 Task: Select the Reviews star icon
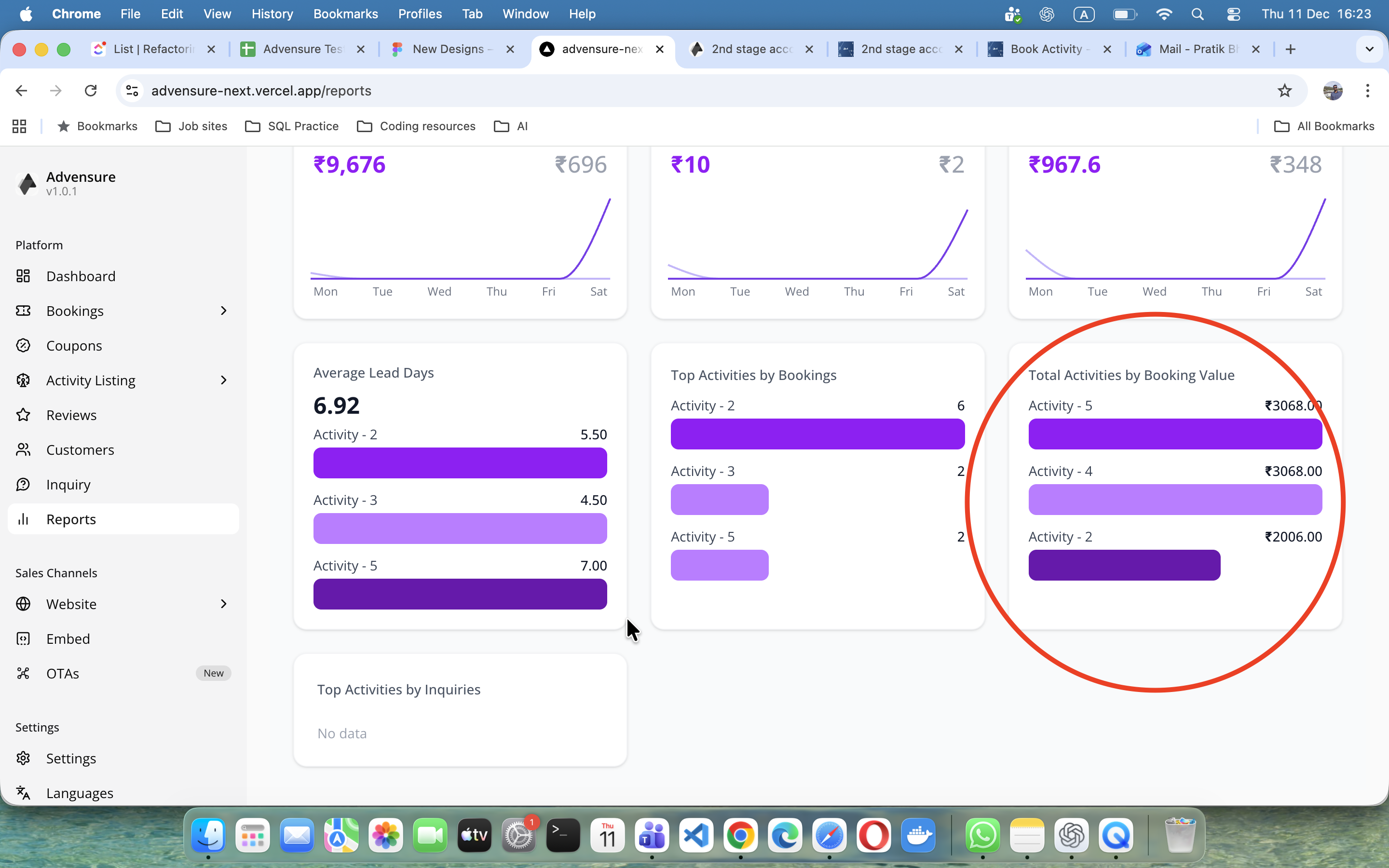(x=23, y=415)
